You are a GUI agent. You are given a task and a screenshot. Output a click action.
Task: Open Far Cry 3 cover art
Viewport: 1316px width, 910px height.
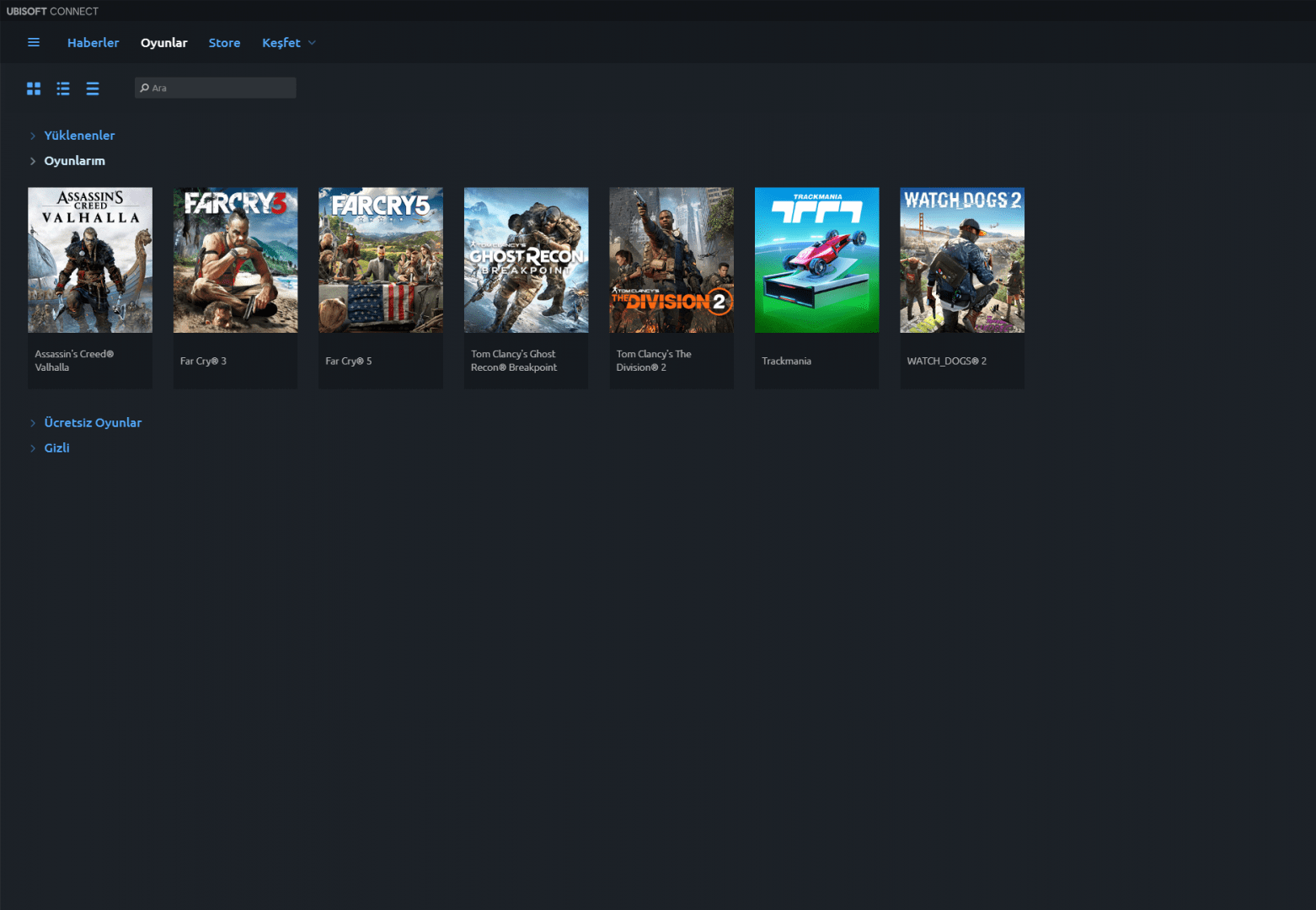(x=235, y=260)
